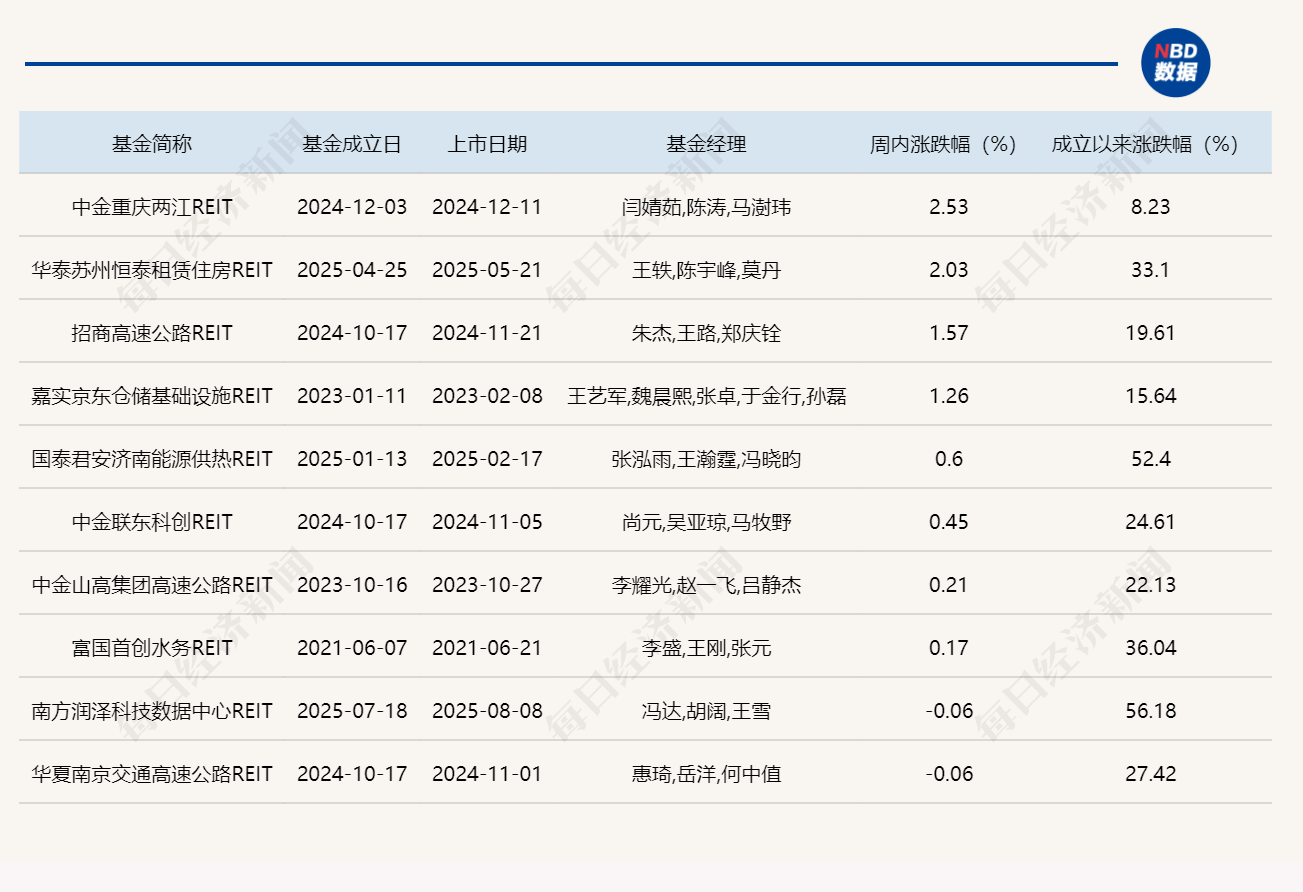
Task: Click weekly change value 0.45
Action: pyautogui.click(x=948, y=522)
